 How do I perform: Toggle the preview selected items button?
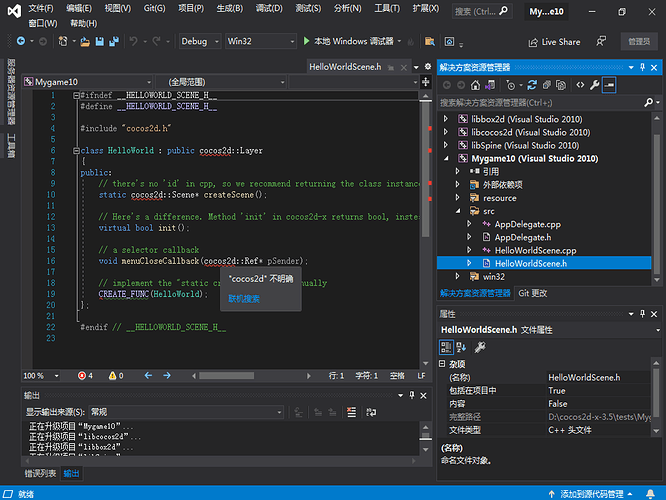pyautogui.click(x=608, y=86)
